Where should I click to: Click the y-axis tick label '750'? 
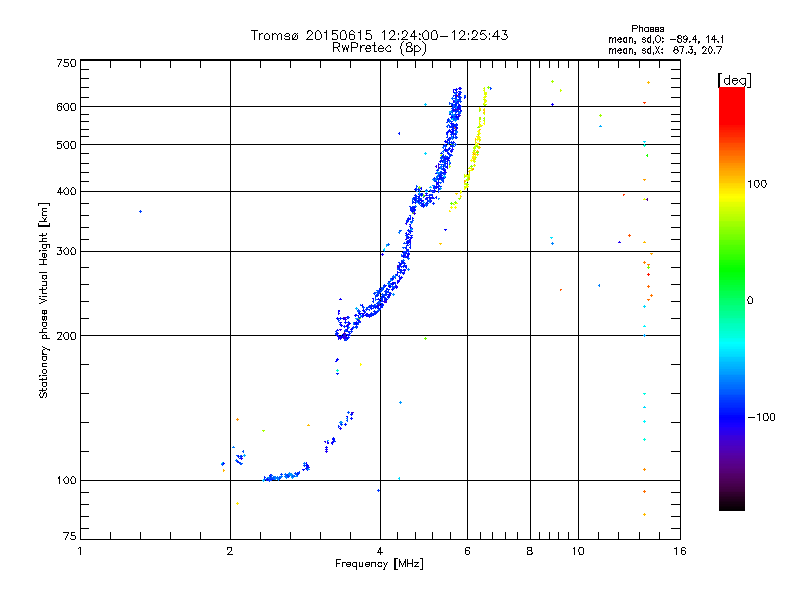[x=66, y=63]
